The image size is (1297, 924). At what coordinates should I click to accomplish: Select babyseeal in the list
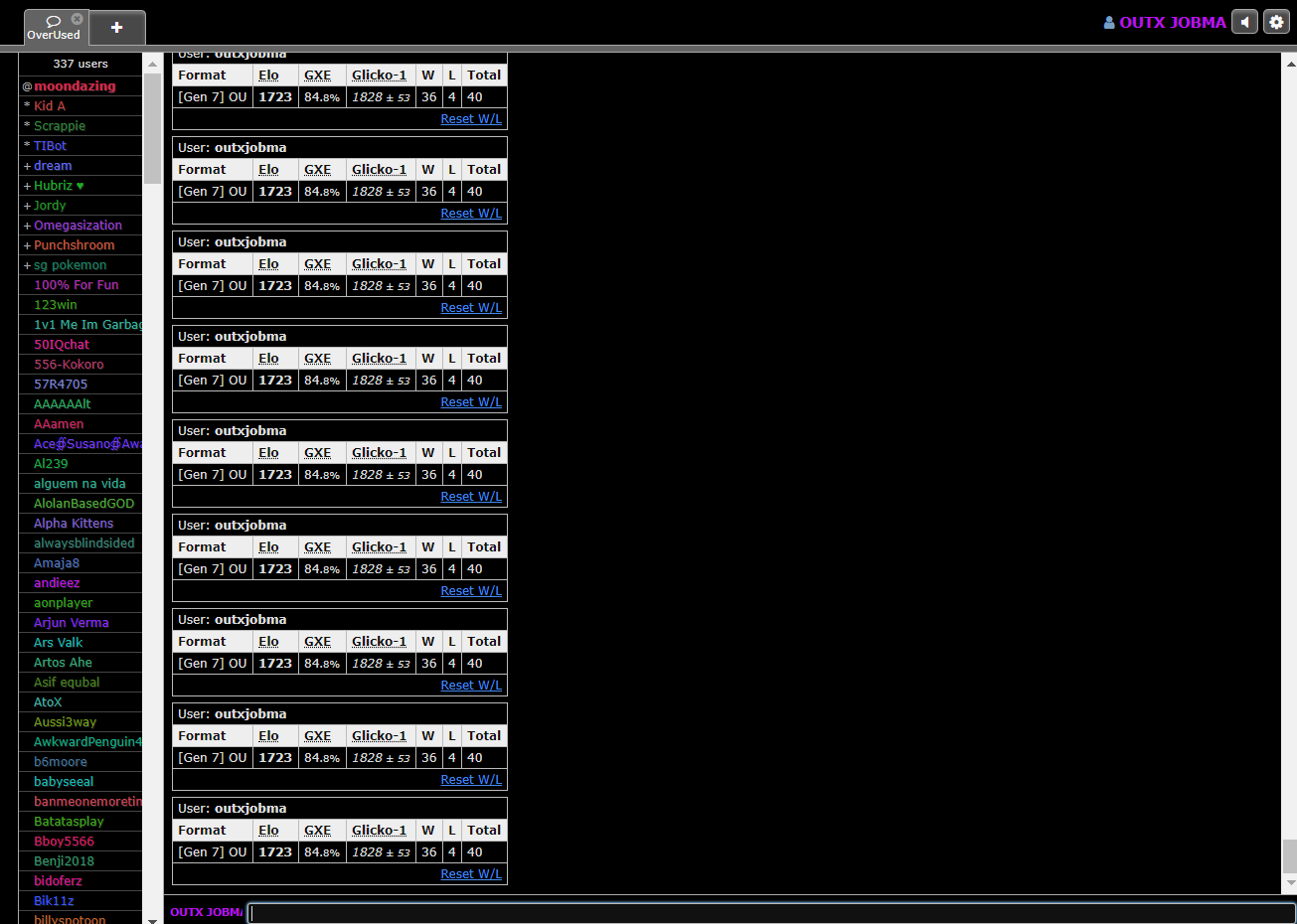tap(81, 782)
